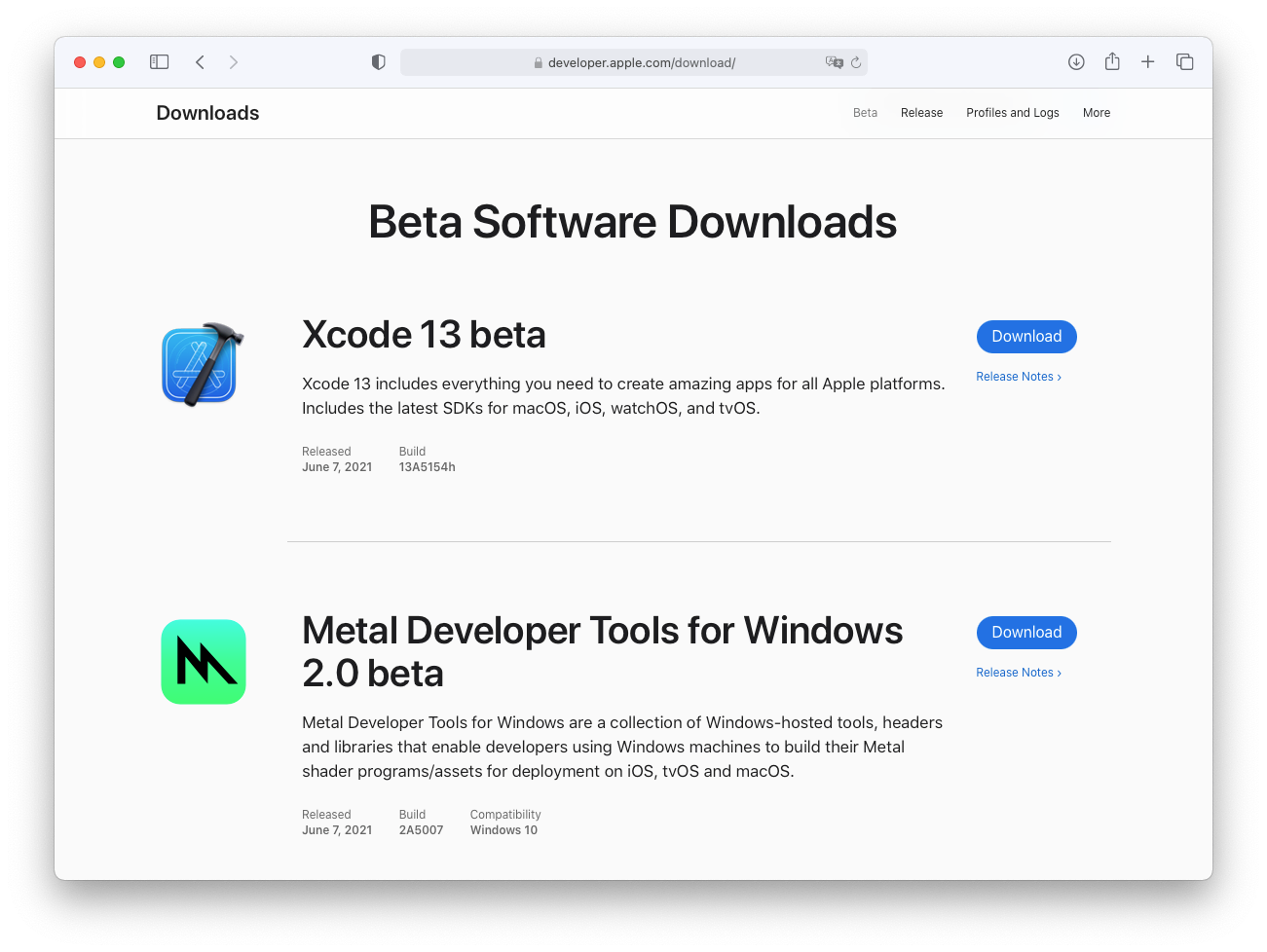Image resolution: width=1267 pixels, height=952 pixels.
Task: Open Profiles and Logs tab
Action: (1013, 113)
